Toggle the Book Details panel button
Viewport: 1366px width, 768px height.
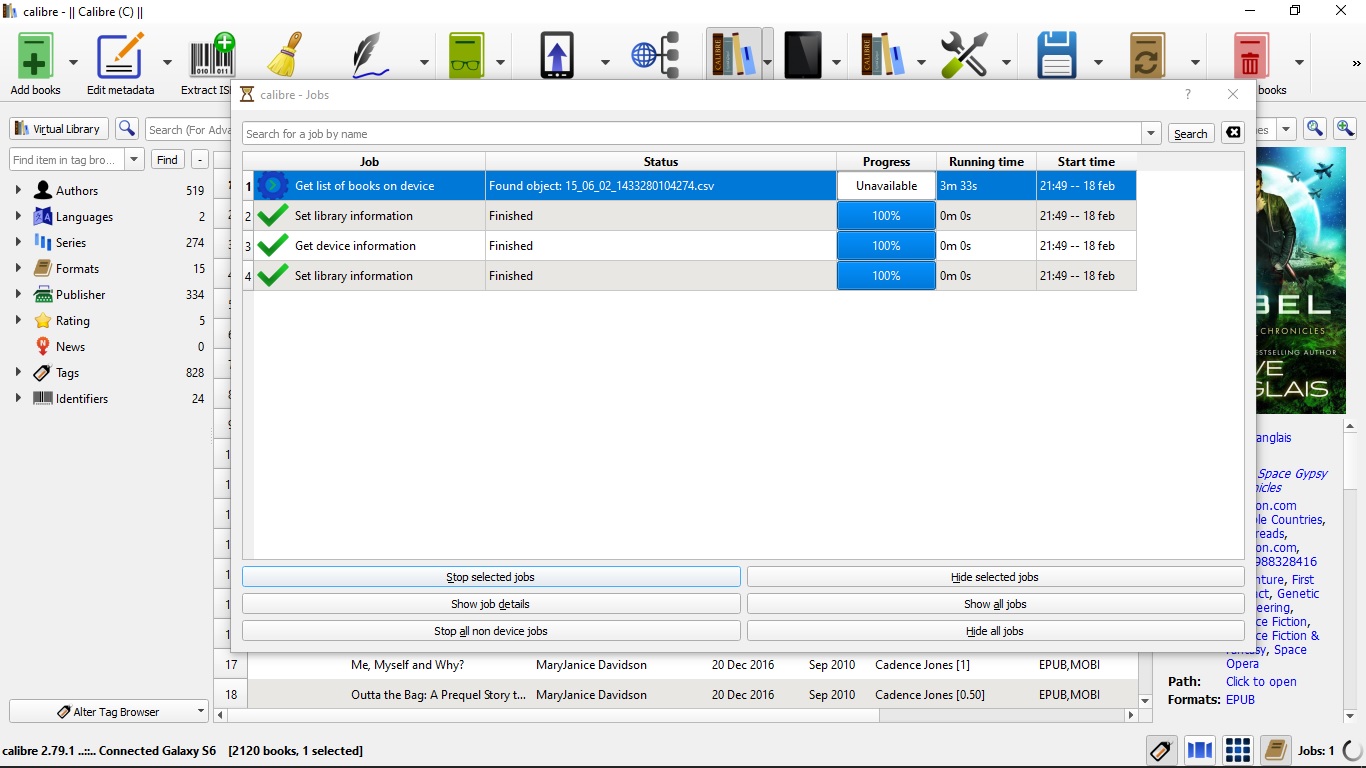pyautogui.click(x=1275, y=750)
